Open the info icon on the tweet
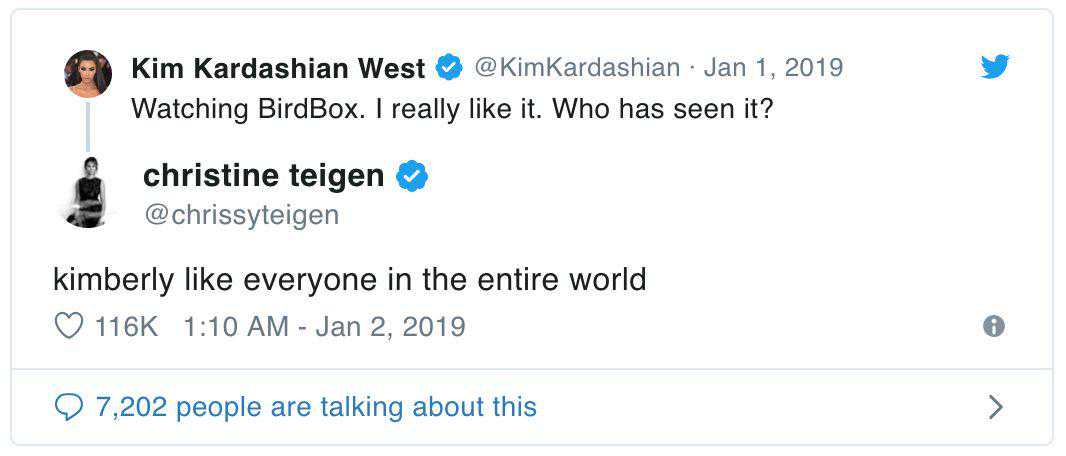1066x456 pixels. [994, 326]
